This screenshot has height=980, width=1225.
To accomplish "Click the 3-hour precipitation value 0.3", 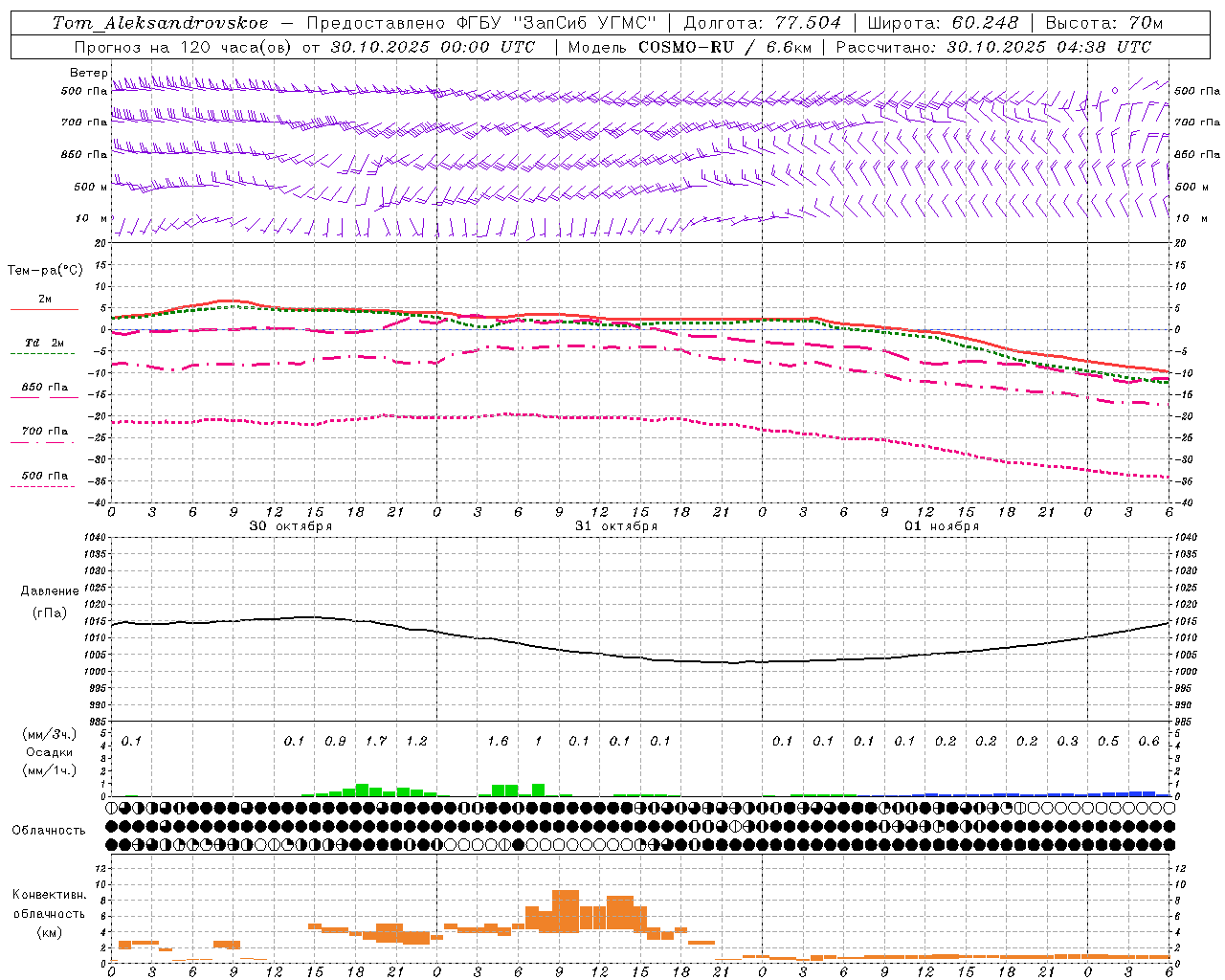I will pyautogui.click(x=1067, y=742).
